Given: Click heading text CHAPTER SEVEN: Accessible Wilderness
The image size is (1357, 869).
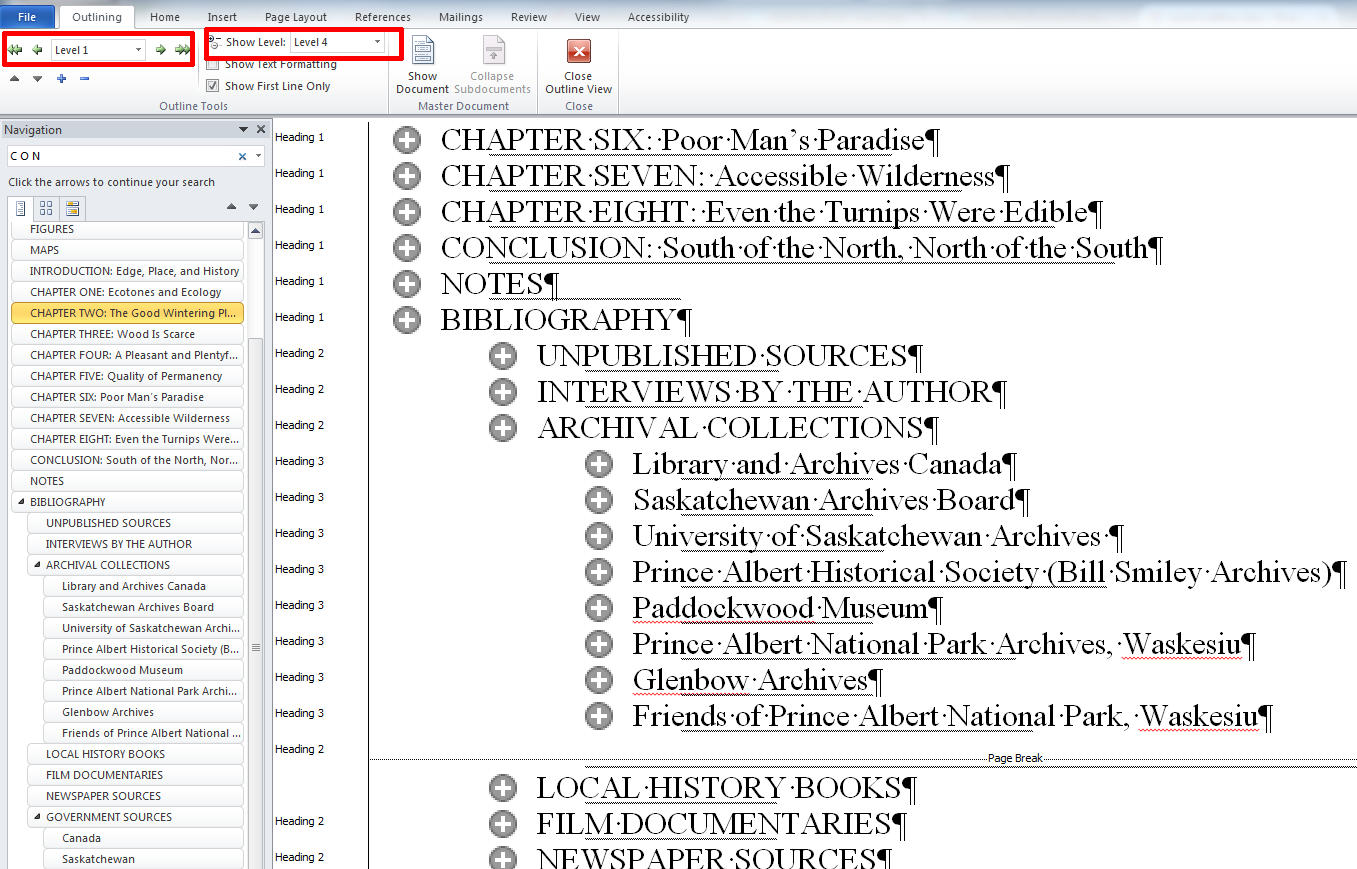Looking at the screenshot, I should coord(718,176).
